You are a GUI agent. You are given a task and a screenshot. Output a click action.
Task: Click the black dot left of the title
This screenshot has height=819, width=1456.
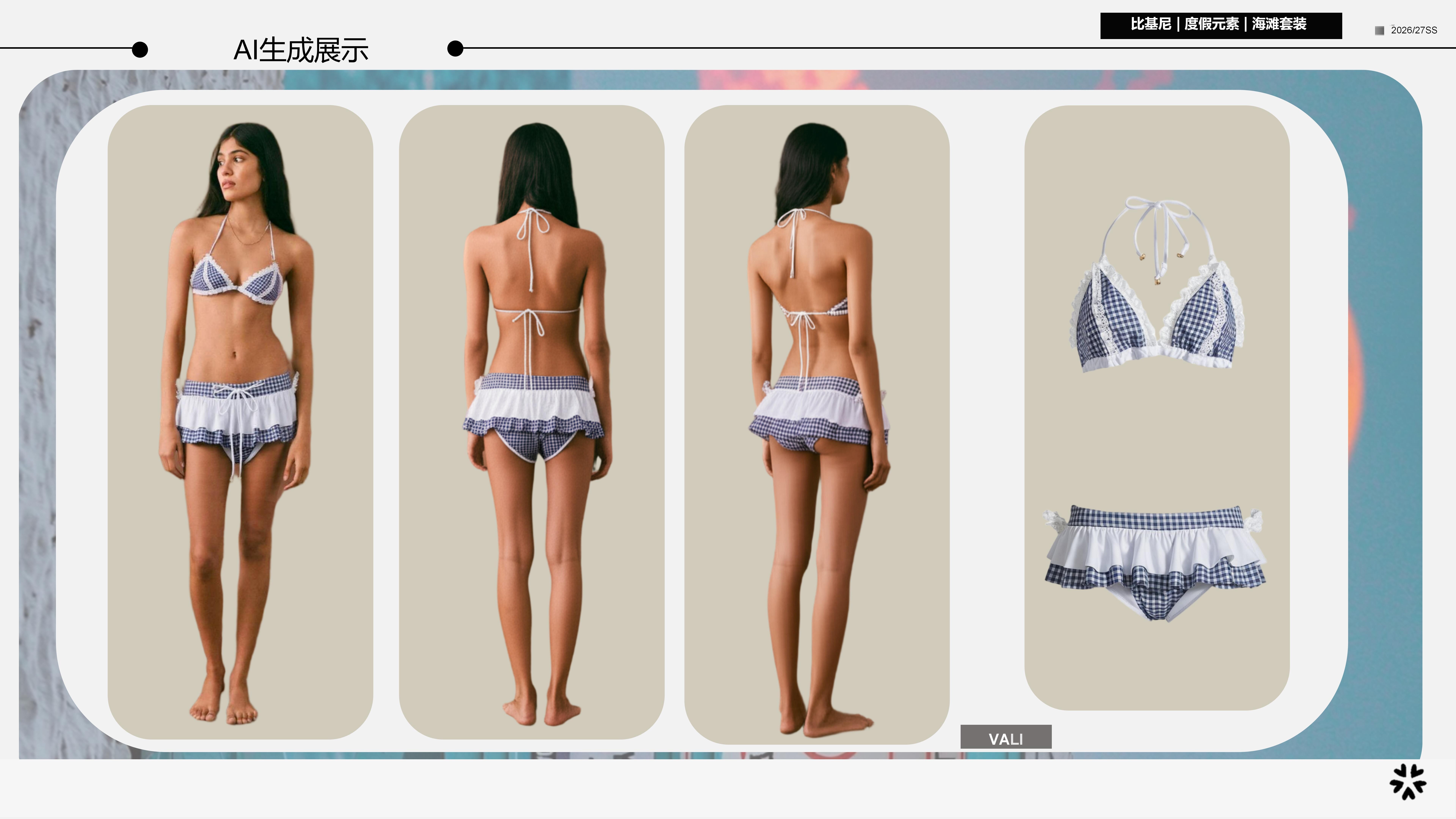tap(140, 50)
